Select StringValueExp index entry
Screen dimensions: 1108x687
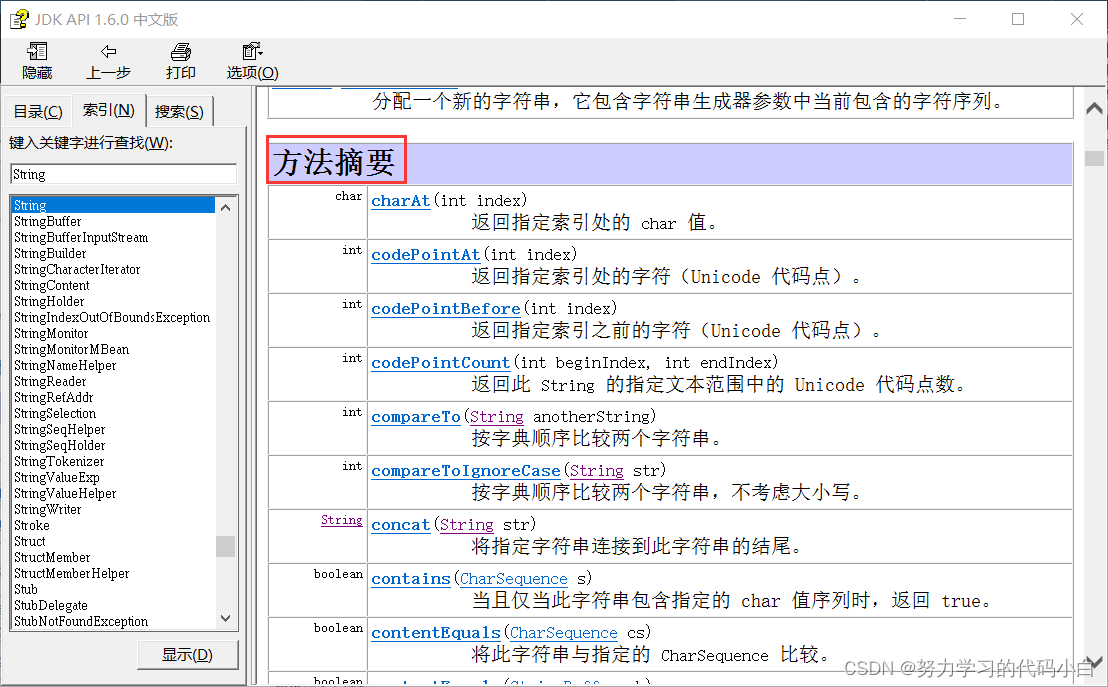click(57, 477)
